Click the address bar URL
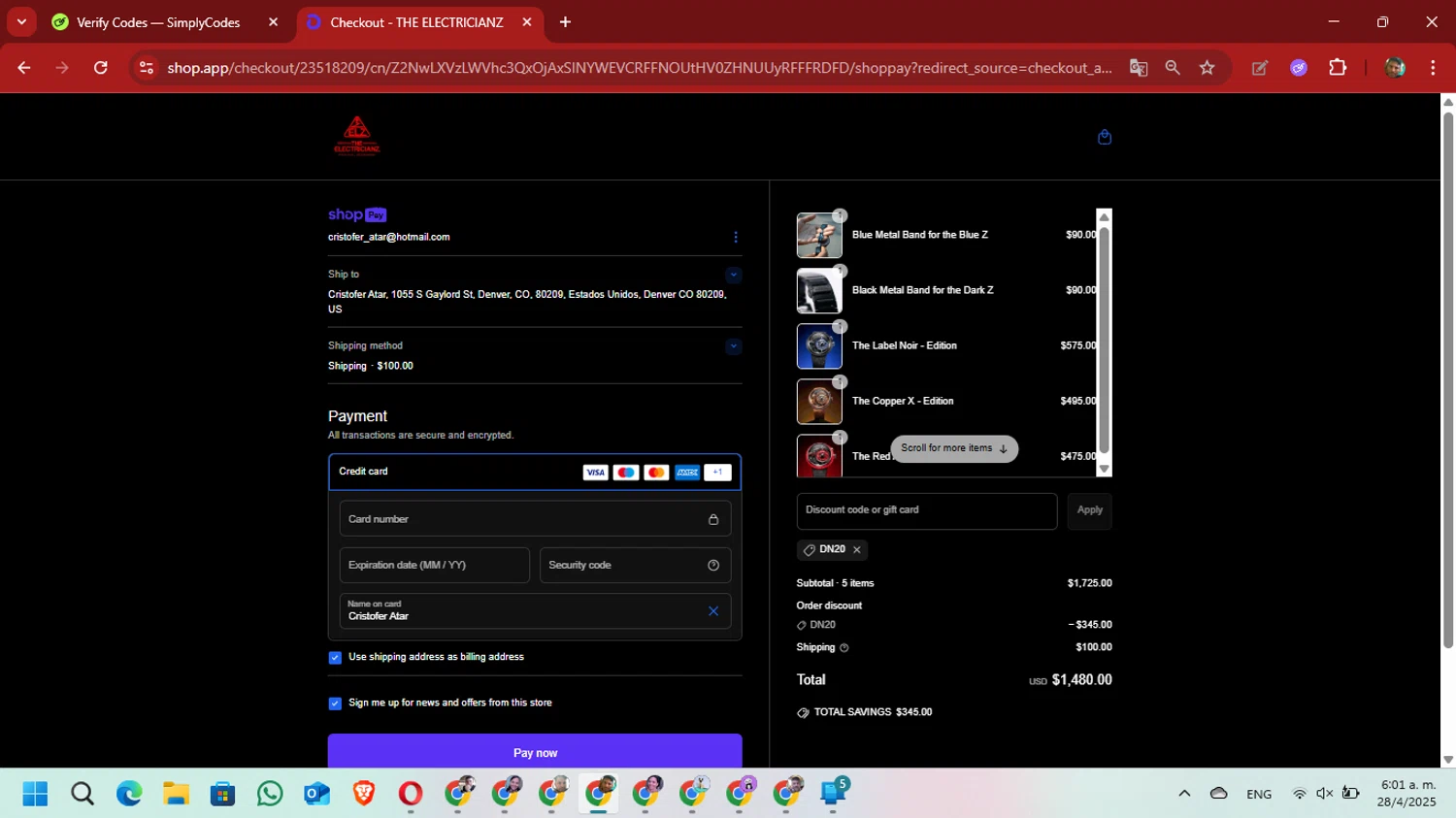The height and width of the screenshot is (818, 1456). 640,68
